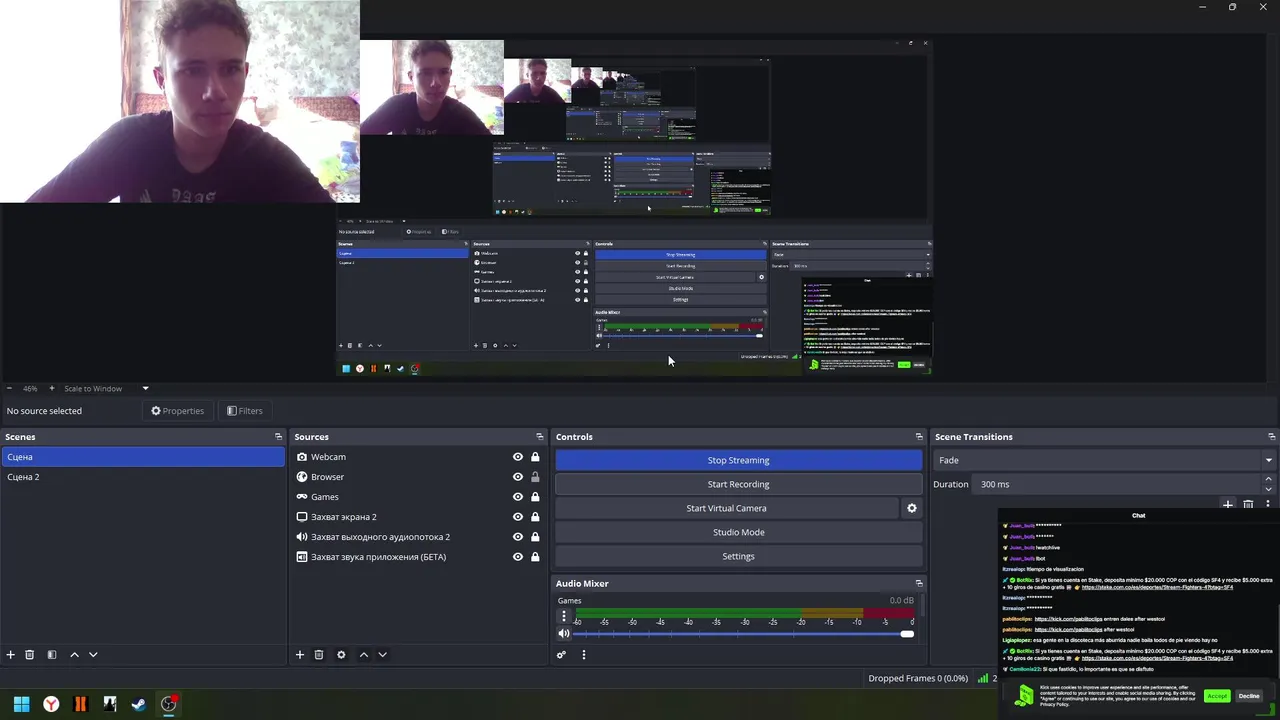Adjust Games volume slider handle
Image resolution: width=1280 pixels, height=720 pixels.
(907, 634)
